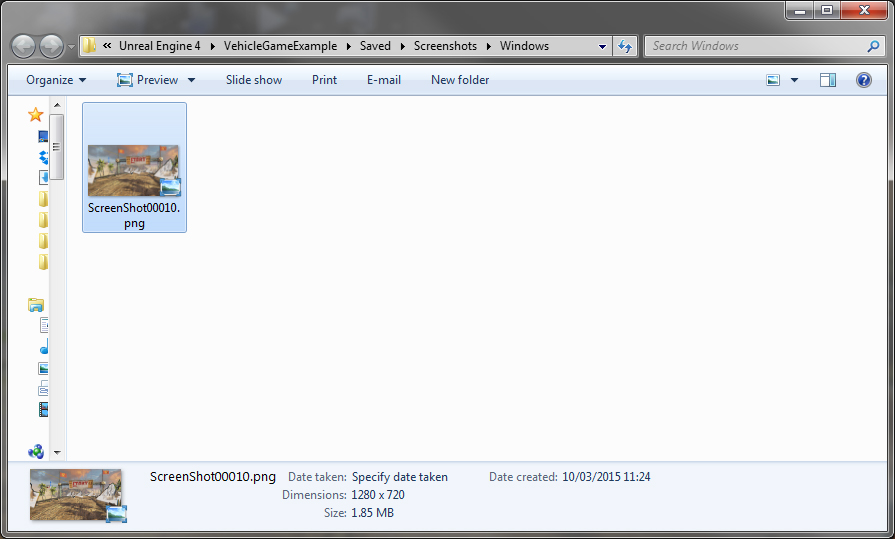Open subfolder arrow after Unreal Engine 4

click(x=212, y=46)
